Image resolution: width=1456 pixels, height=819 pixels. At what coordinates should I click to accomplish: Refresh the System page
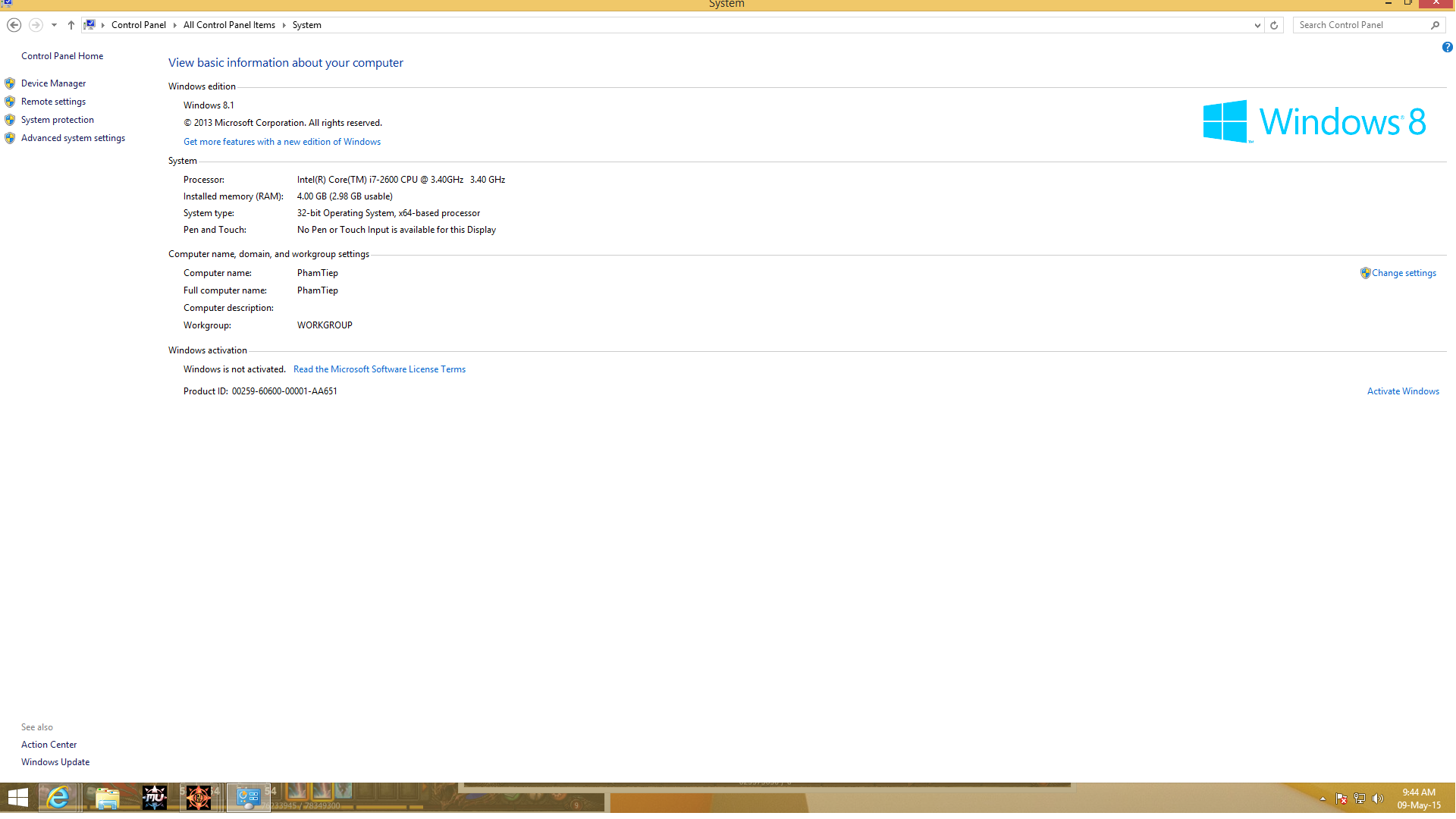[x=1274, y=25]
